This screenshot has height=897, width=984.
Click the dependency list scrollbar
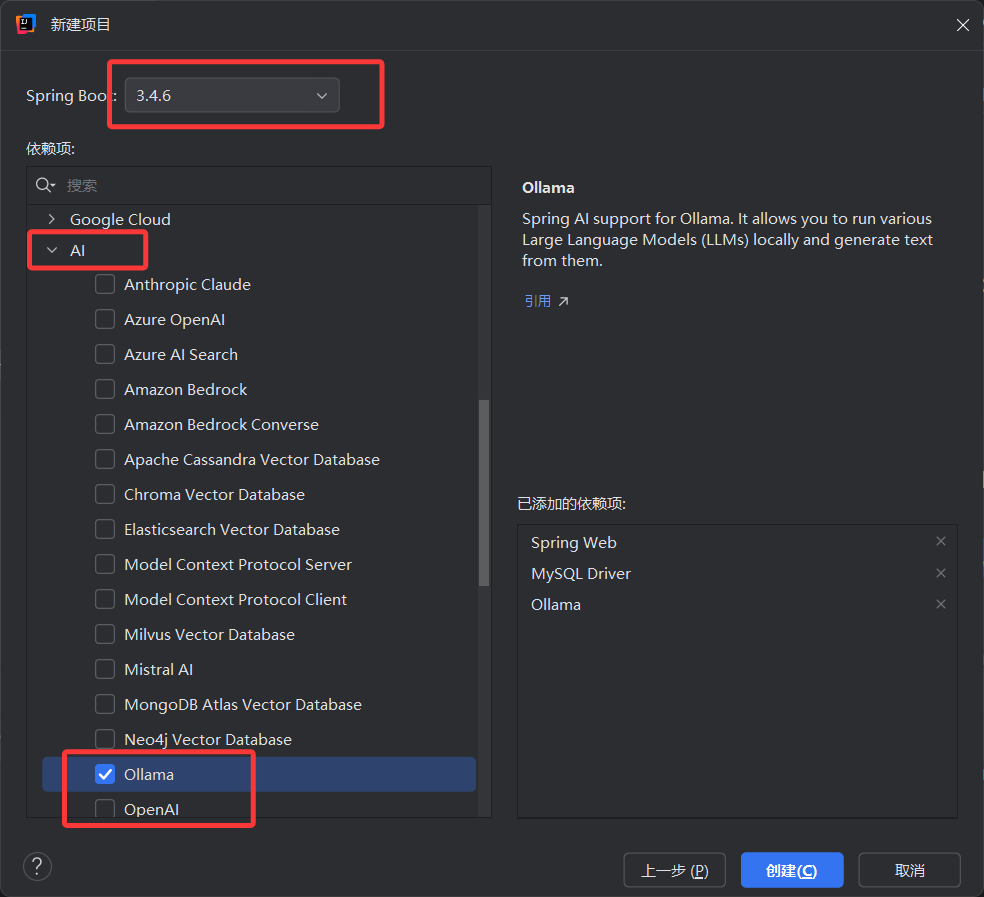tap(484, 493)
